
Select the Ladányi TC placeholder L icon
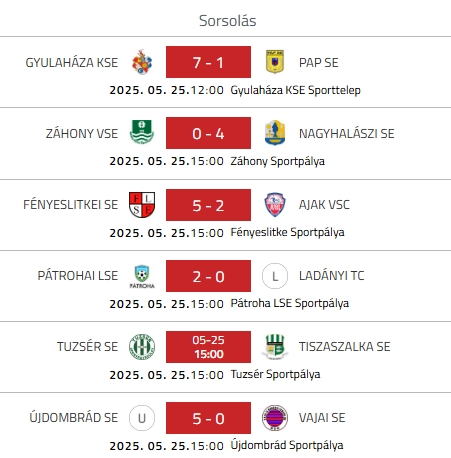pos(275,276)
